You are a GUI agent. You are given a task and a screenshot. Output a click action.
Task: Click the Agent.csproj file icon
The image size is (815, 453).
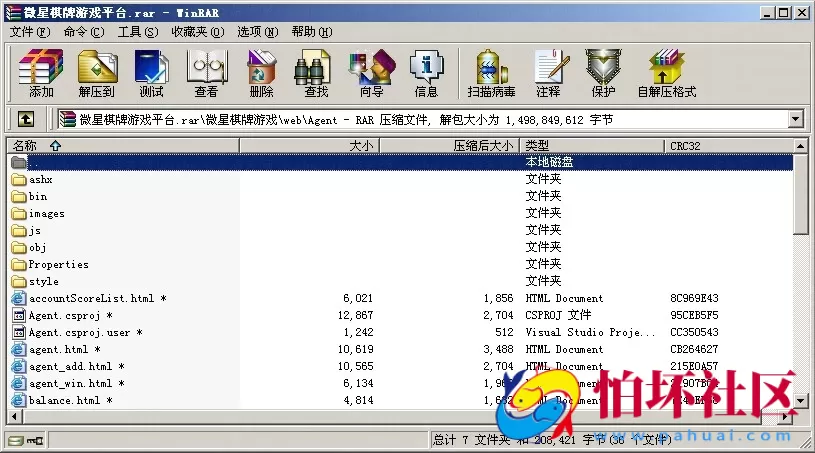(19, 315)
